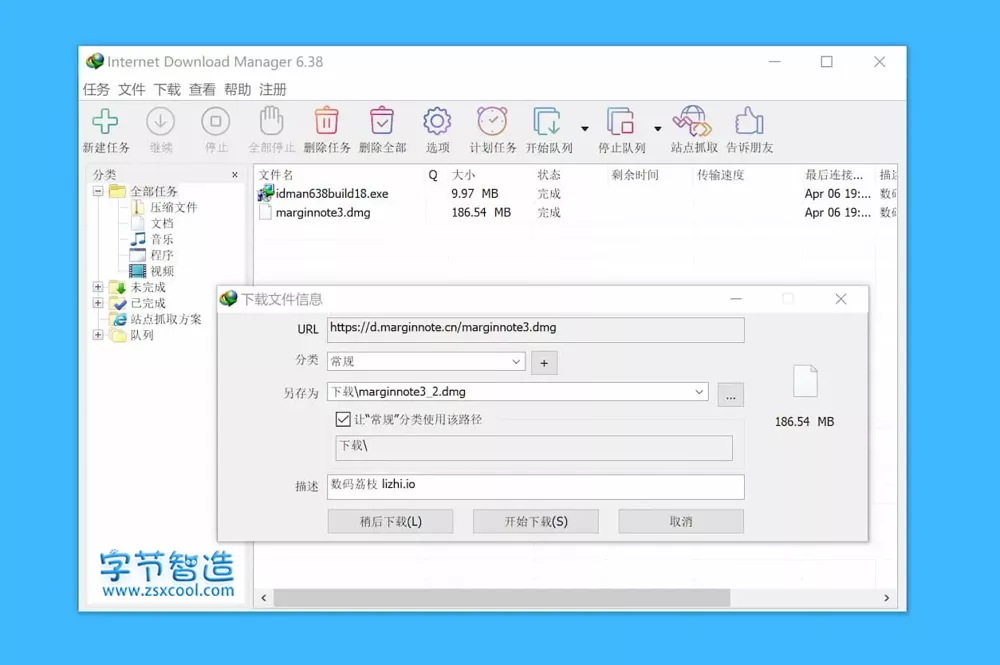
Task: Open the 站点抓取 site grabber icon
Action: pos(693,121)
